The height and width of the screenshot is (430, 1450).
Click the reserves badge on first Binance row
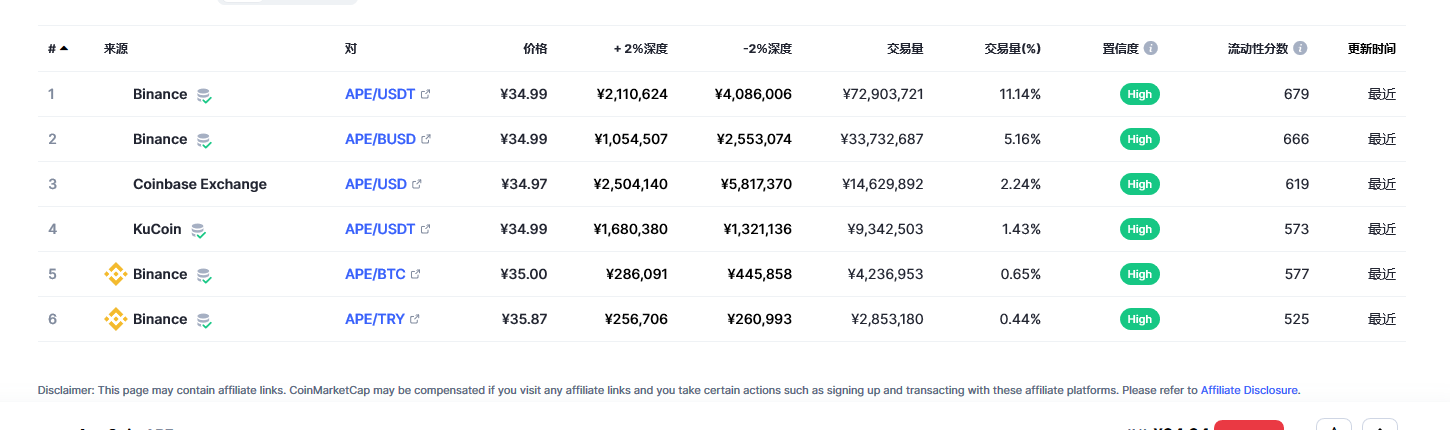pos(204,95)
